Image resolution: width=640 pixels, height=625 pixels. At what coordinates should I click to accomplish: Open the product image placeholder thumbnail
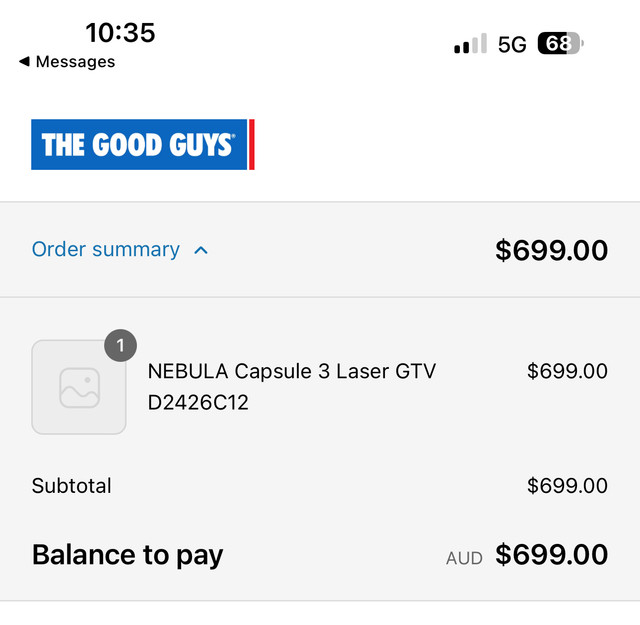[x=79, y=387]
